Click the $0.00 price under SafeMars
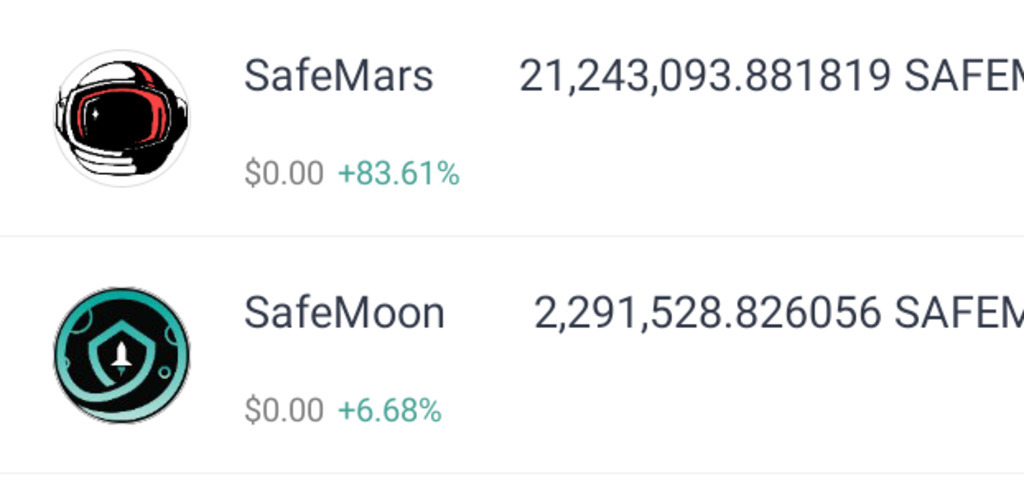Image resolution: width=1024 pixels, height=479 pixels. point(284,174)
